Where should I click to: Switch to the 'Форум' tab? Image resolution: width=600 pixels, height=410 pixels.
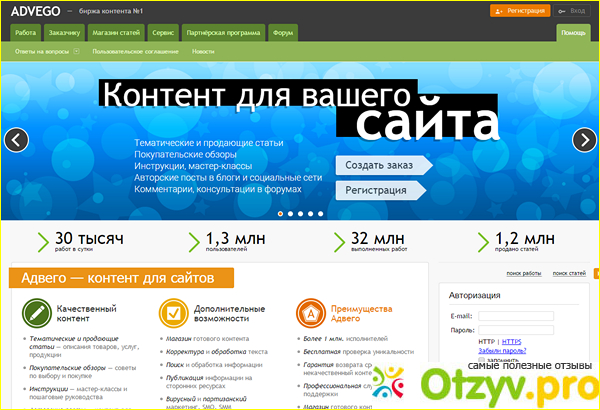(282, 33)
